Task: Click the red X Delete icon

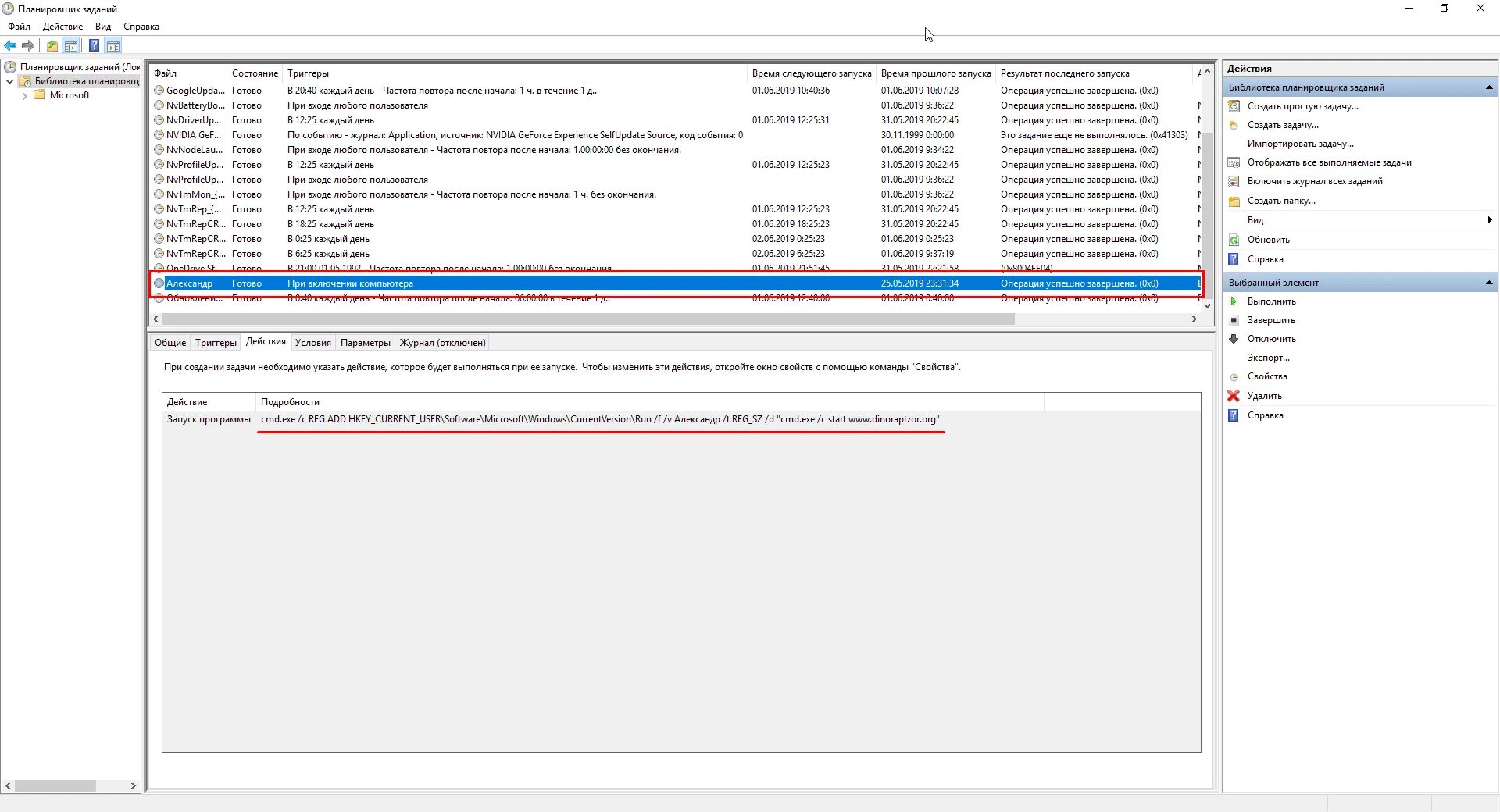Action: [1234, 396]
